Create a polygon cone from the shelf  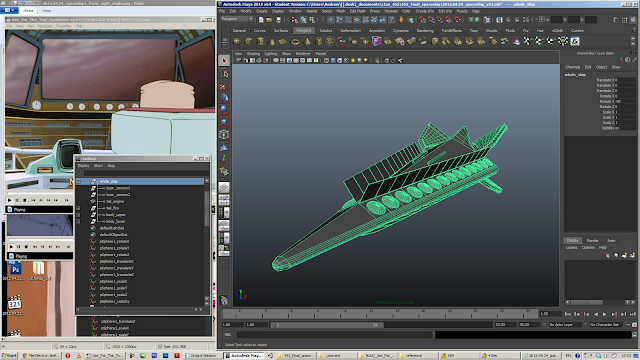(x=271, y=41)
